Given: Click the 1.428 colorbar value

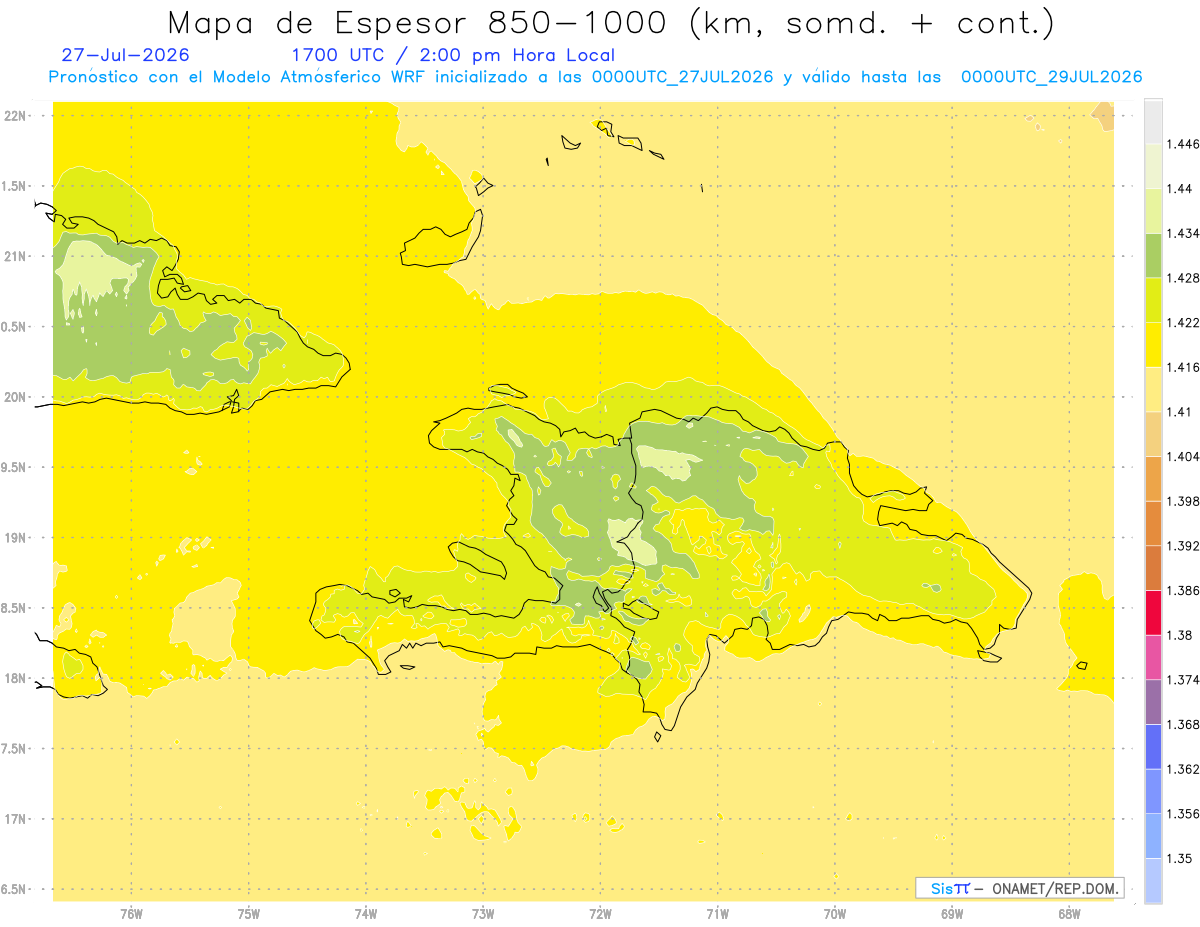Looking at the screenshot, I should 1182,278.
